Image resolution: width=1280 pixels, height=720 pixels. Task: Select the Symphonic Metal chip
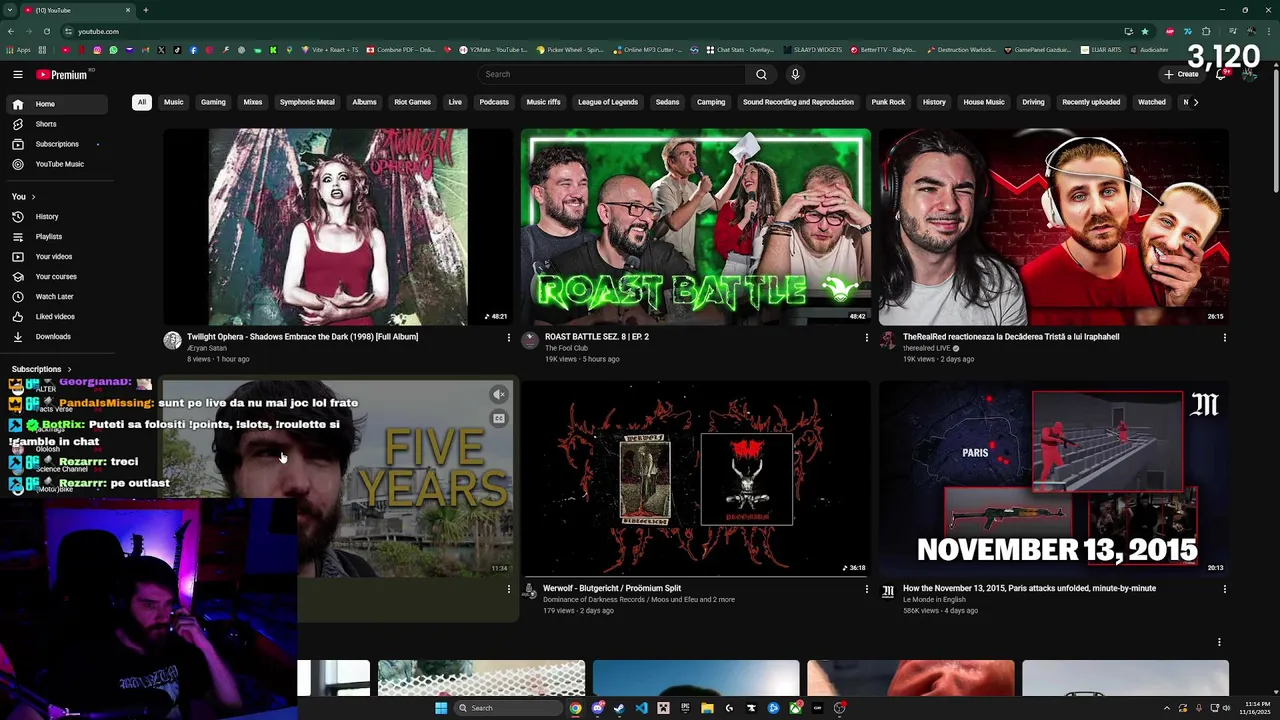(307, 102)
